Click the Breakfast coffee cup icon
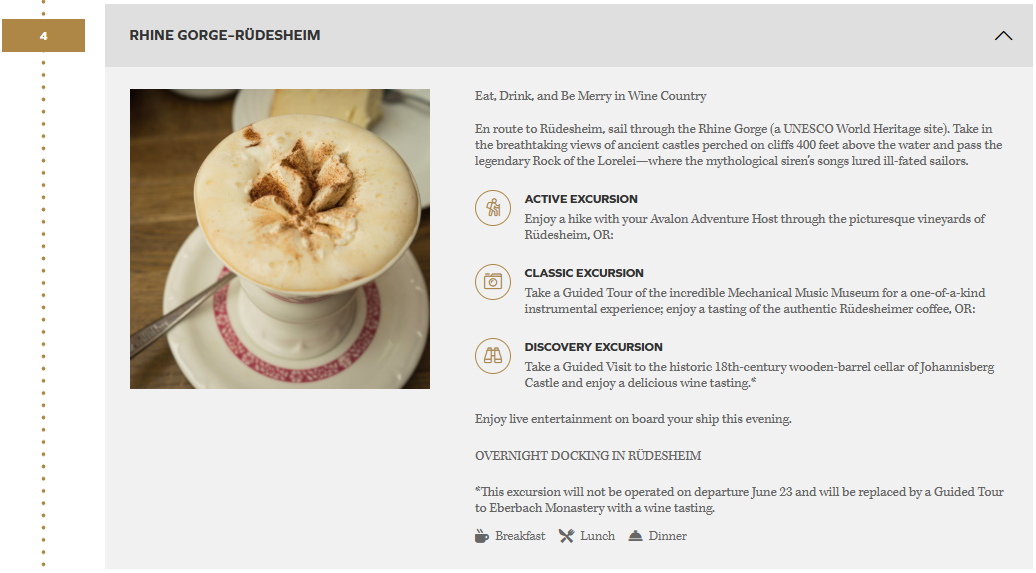The height and width of the screenshot is (573, 1036). pos(482,536)
